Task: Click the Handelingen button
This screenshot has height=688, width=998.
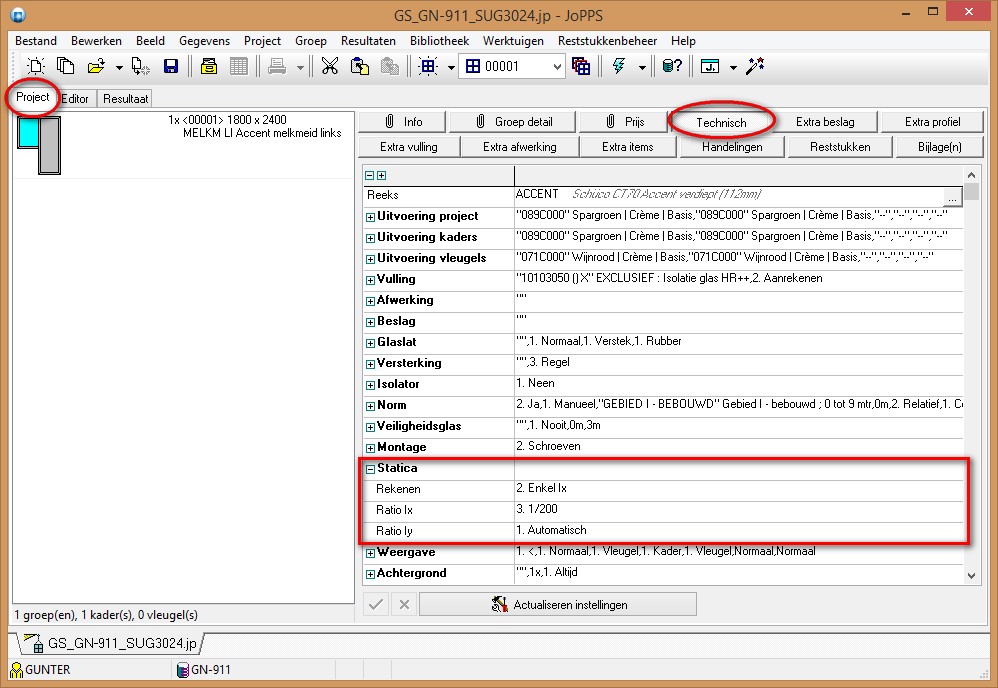Action: [x=732, y=146]
